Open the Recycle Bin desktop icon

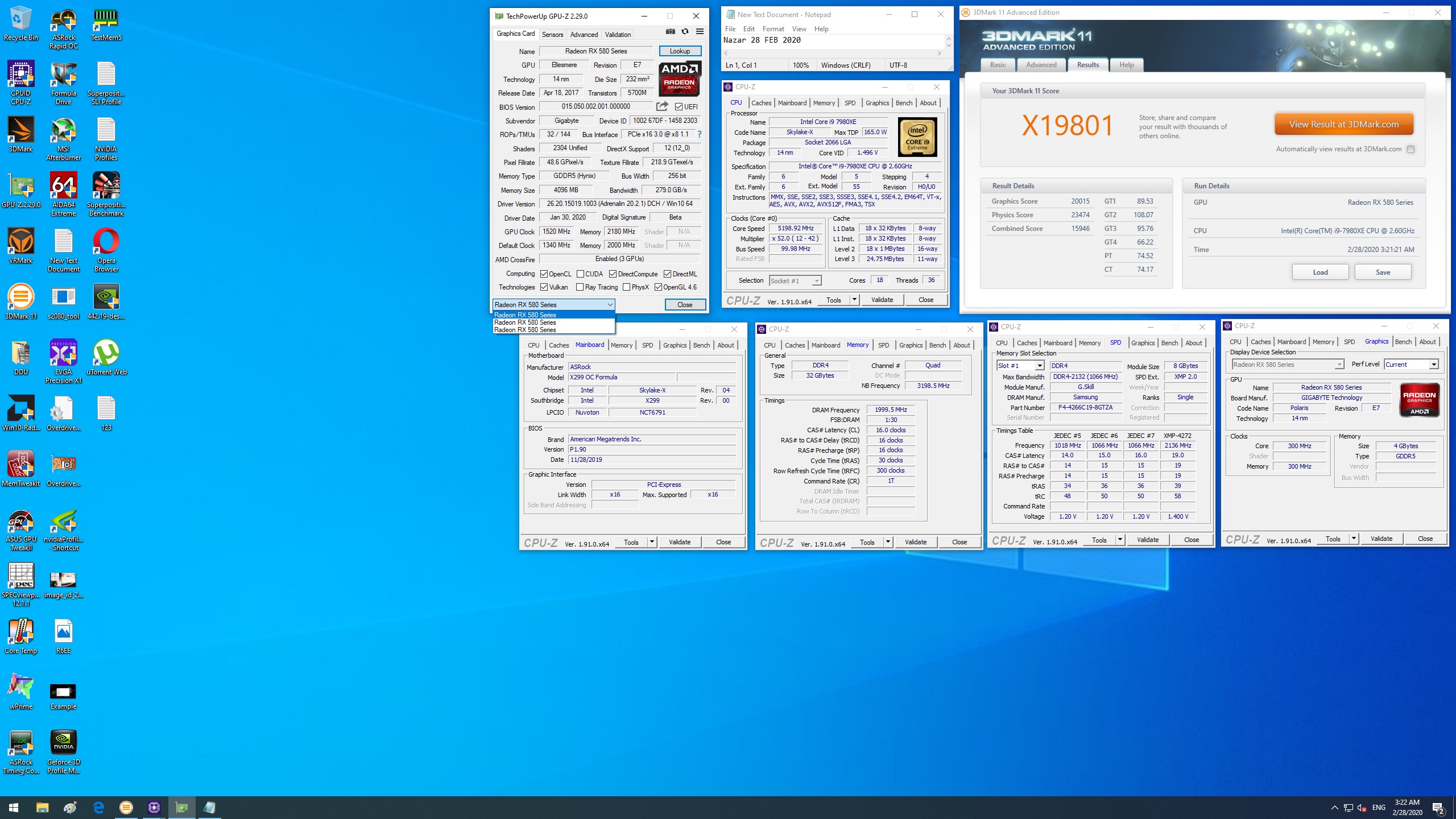[21, 24]
